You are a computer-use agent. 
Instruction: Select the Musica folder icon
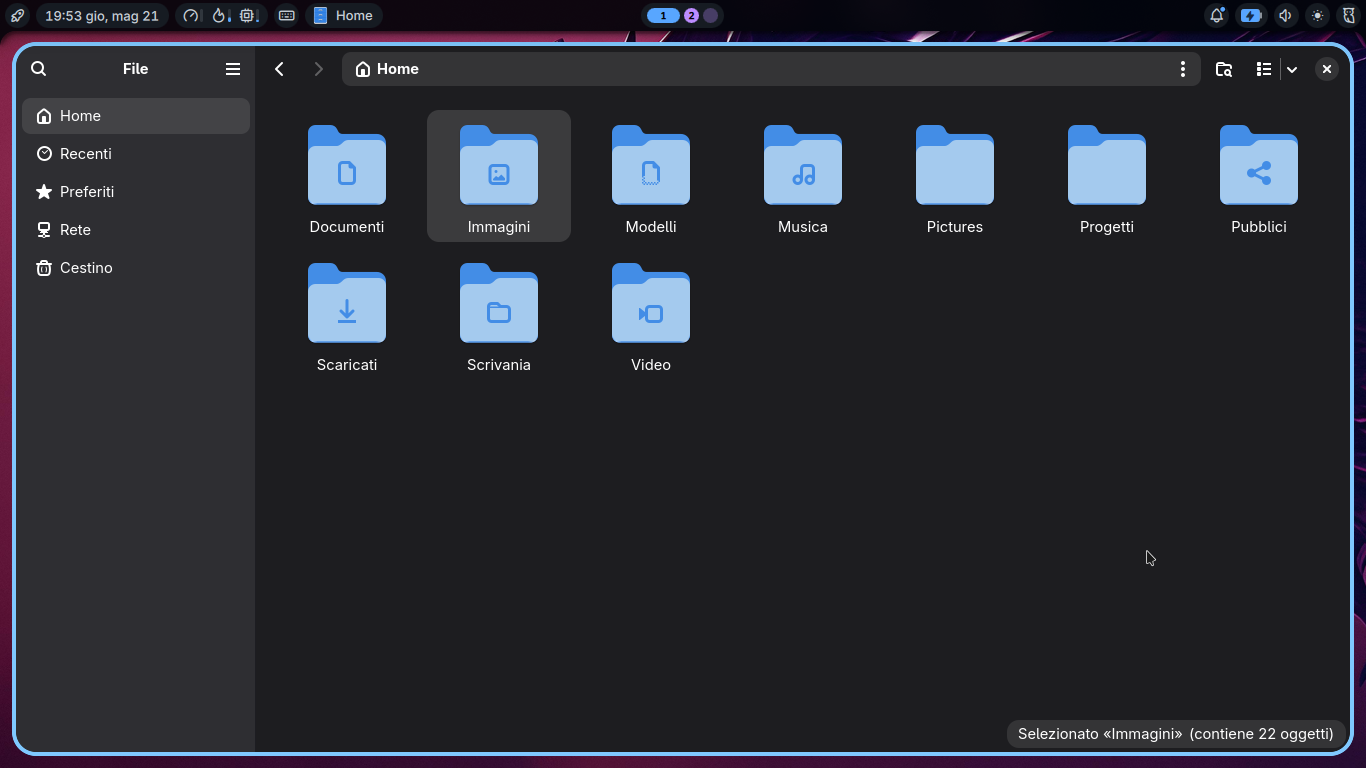point(803,165)
